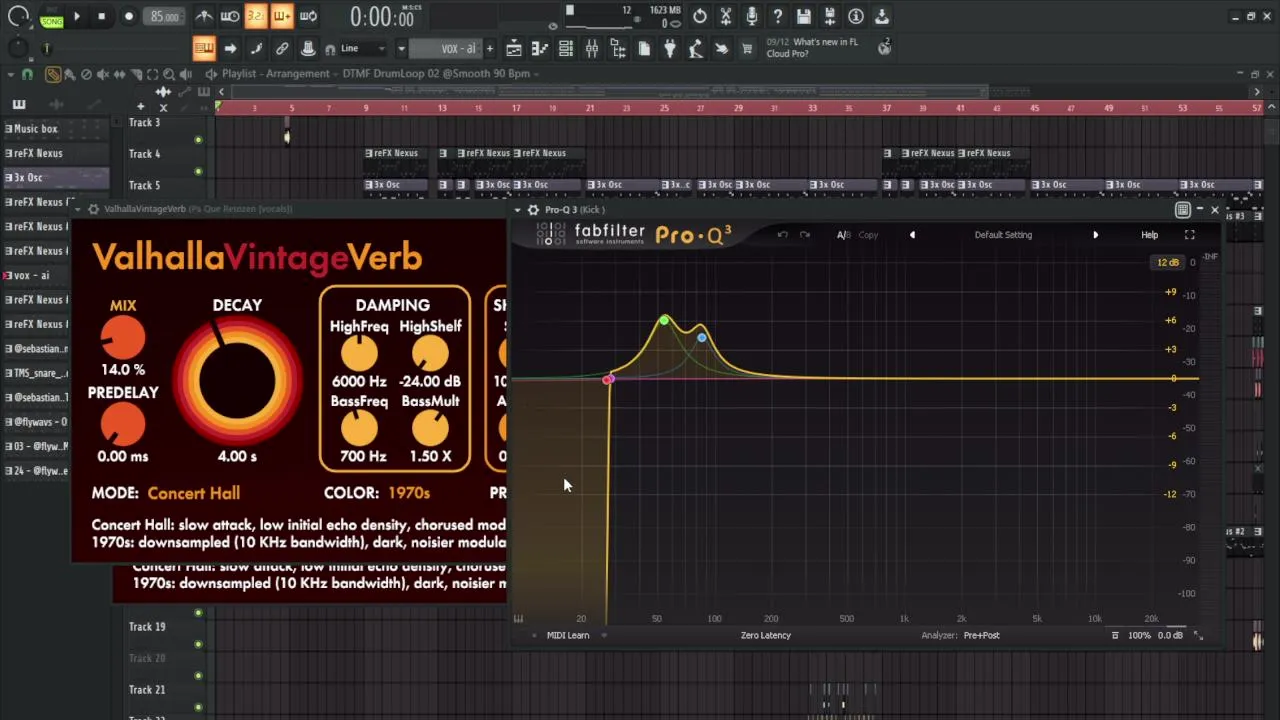Select the playlist pencil draw tool

[53, 74]
